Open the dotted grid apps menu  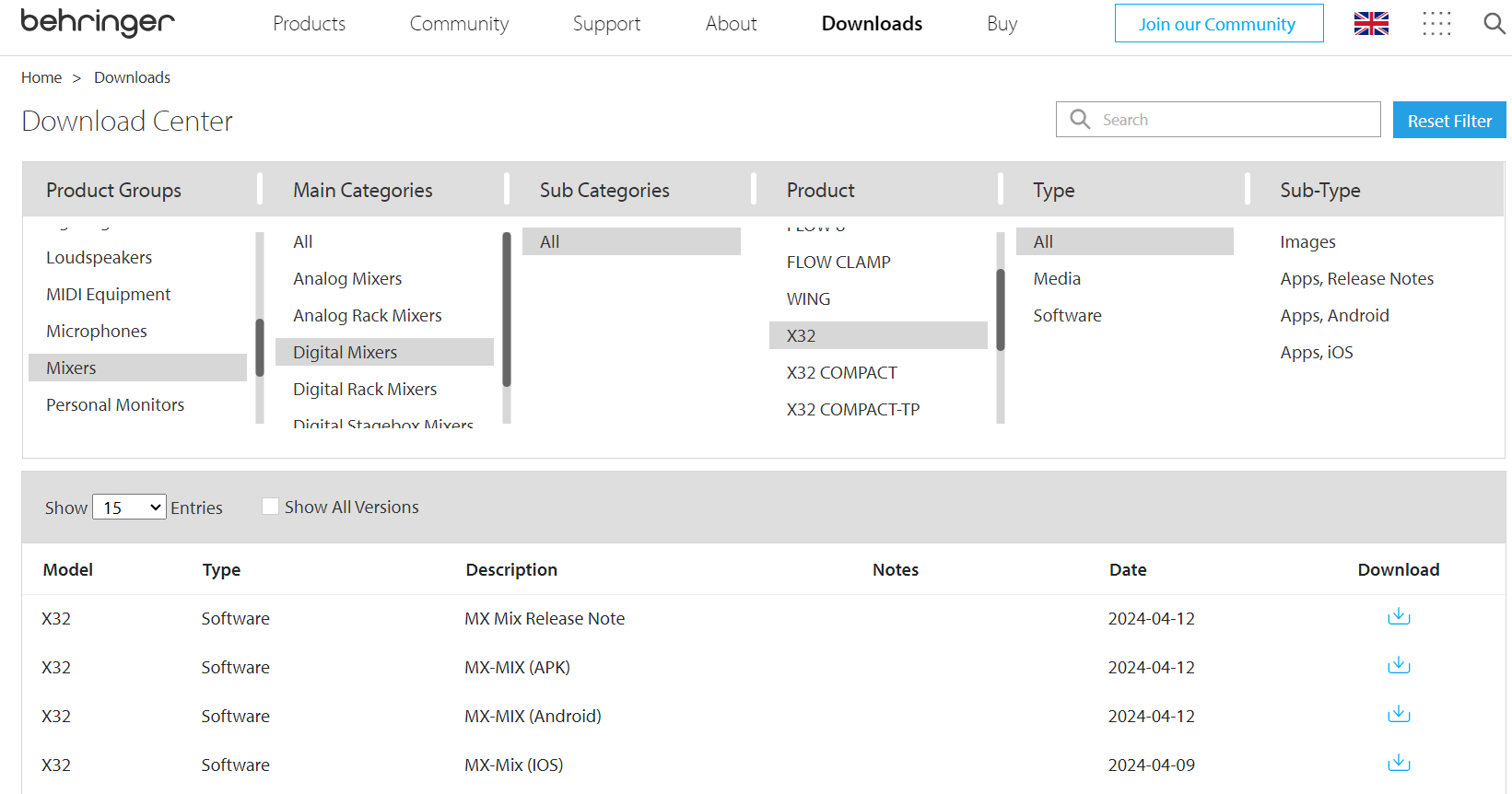pos(1436,24)
